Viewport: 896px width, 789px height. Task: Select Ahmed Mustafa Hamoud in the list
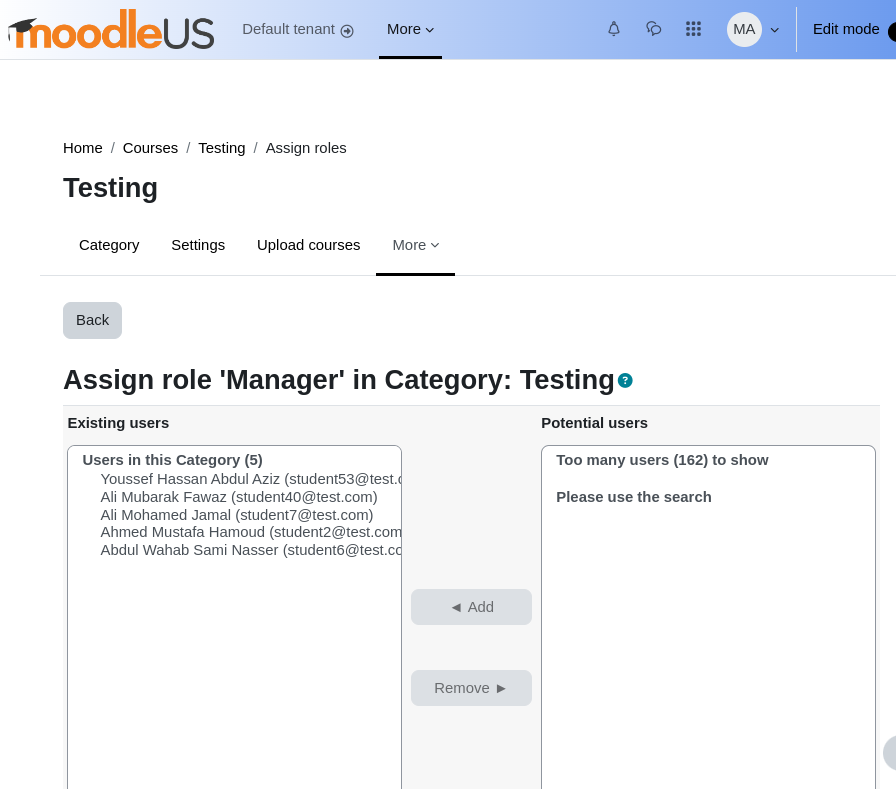pos(251,532)
